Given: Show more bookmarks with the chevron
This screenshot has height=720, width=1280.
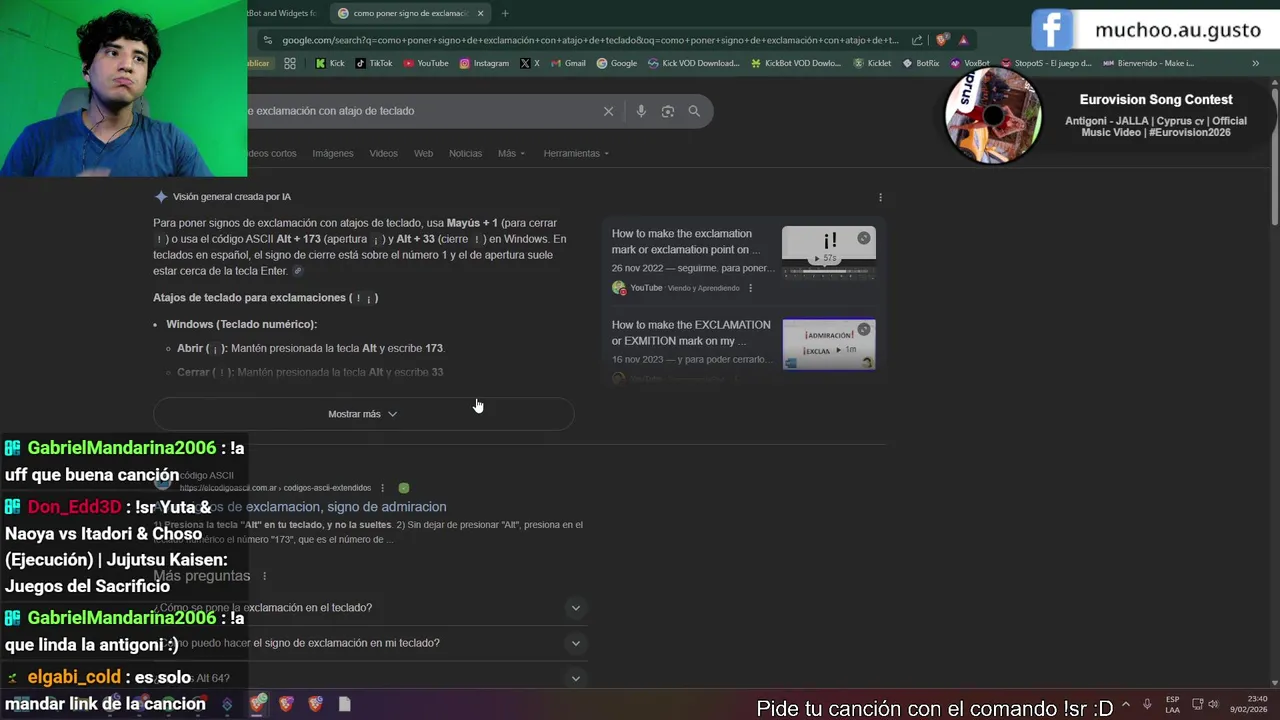Looking at the screenshot, I should pyautogui.click(x=1255, y=63).
